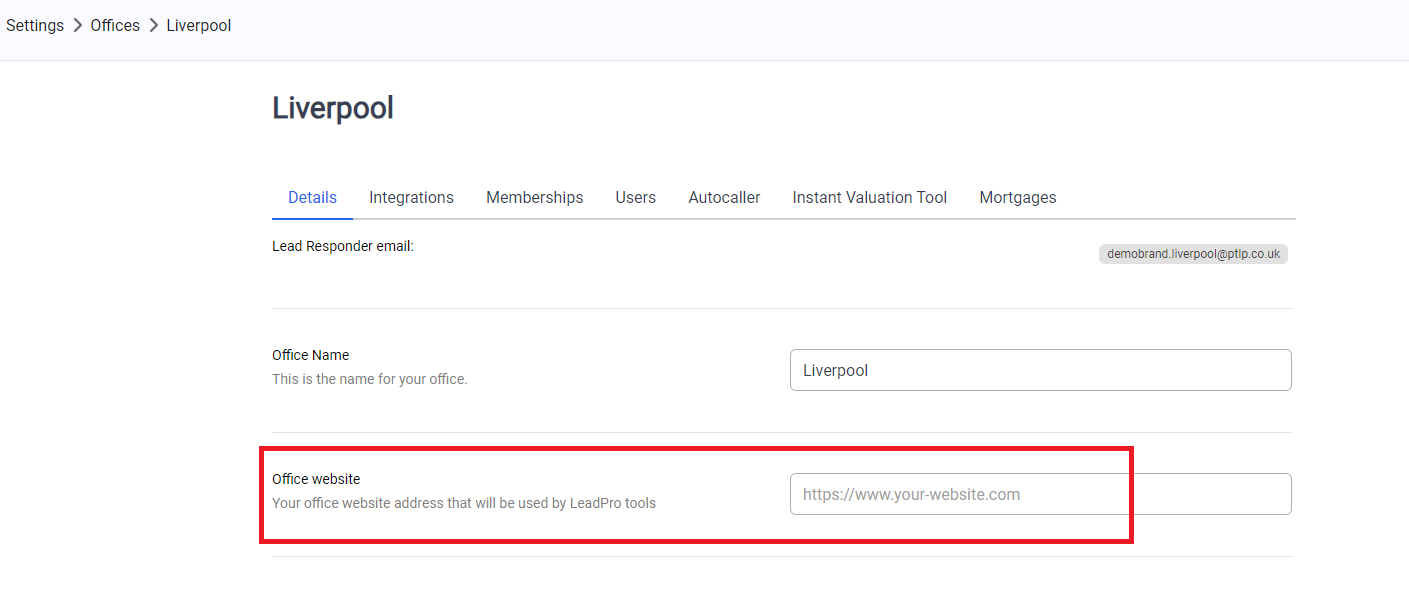Image resolution: width=1409 pixels, height=591 pixels.
Task: Open the Instant Valuation Tool tab
Action: (x=869, y=198)
